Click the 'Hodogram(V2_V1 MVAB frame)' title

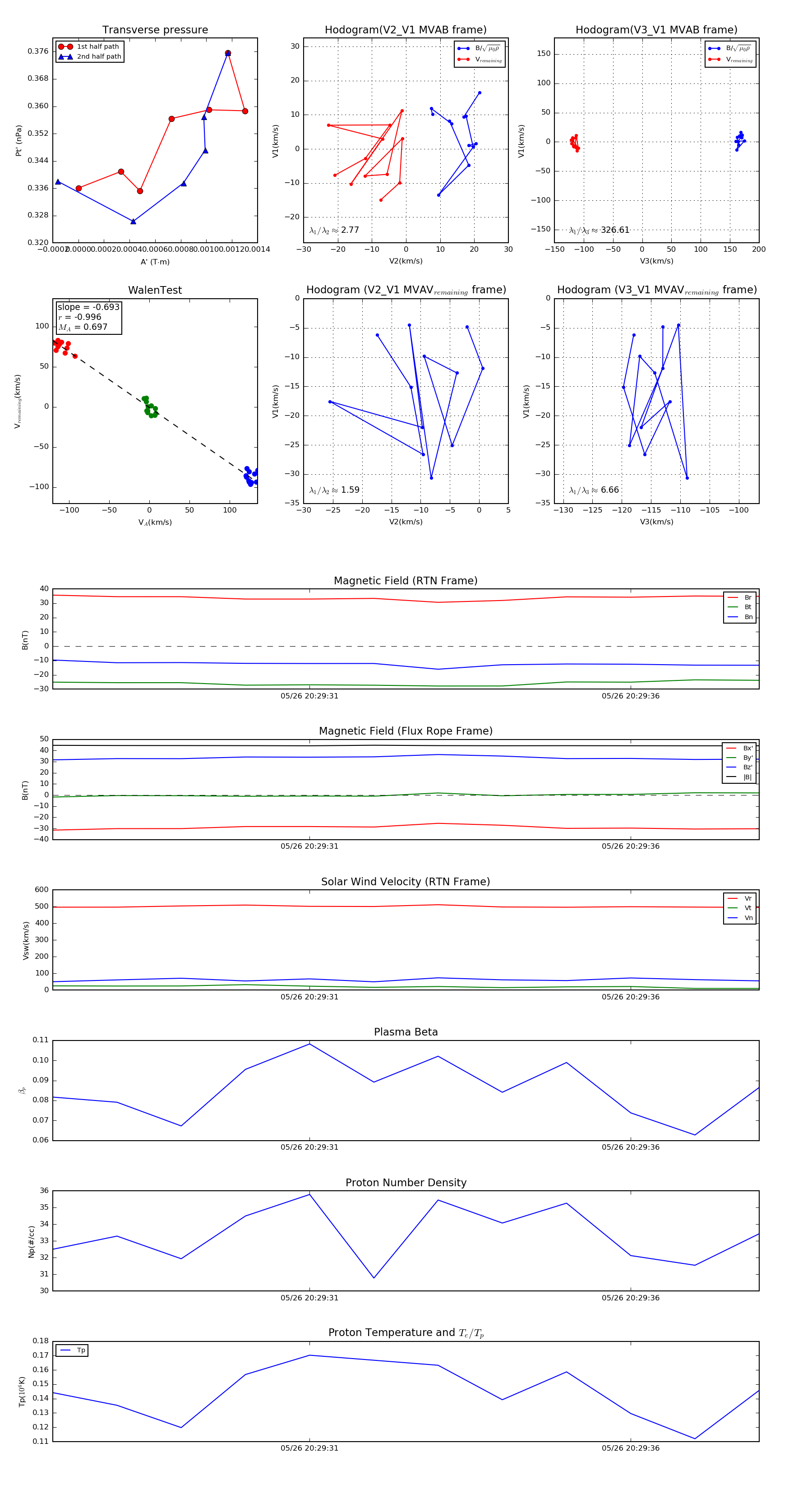406,29
